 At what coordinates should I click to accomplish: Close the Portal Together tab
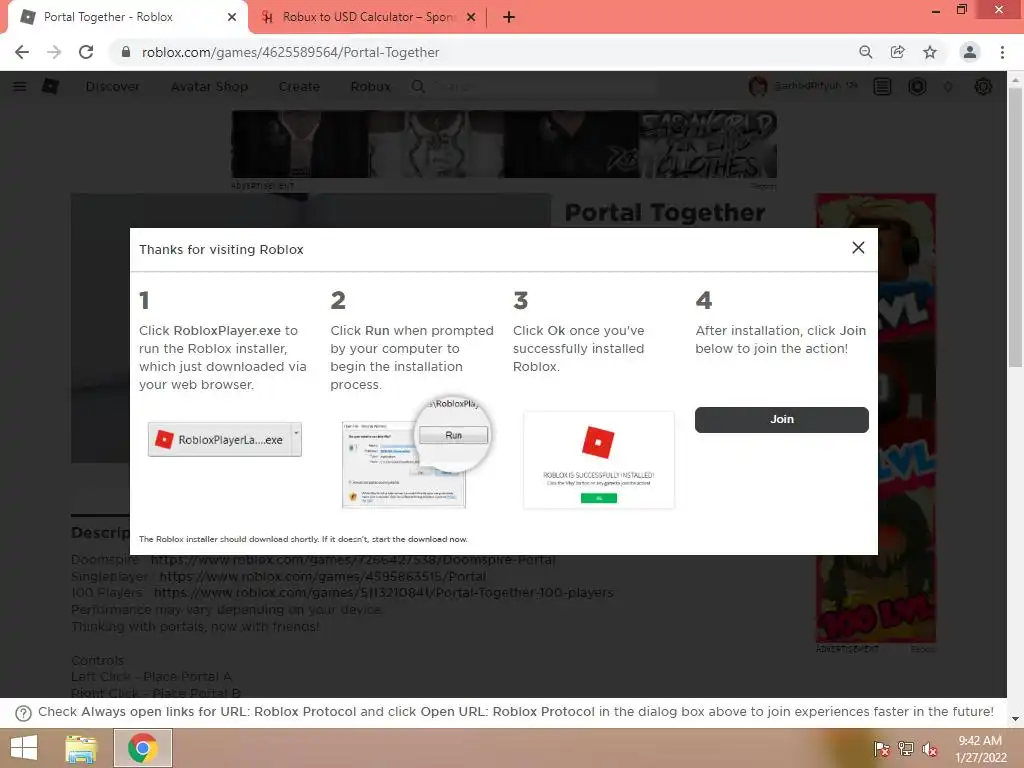232,17
